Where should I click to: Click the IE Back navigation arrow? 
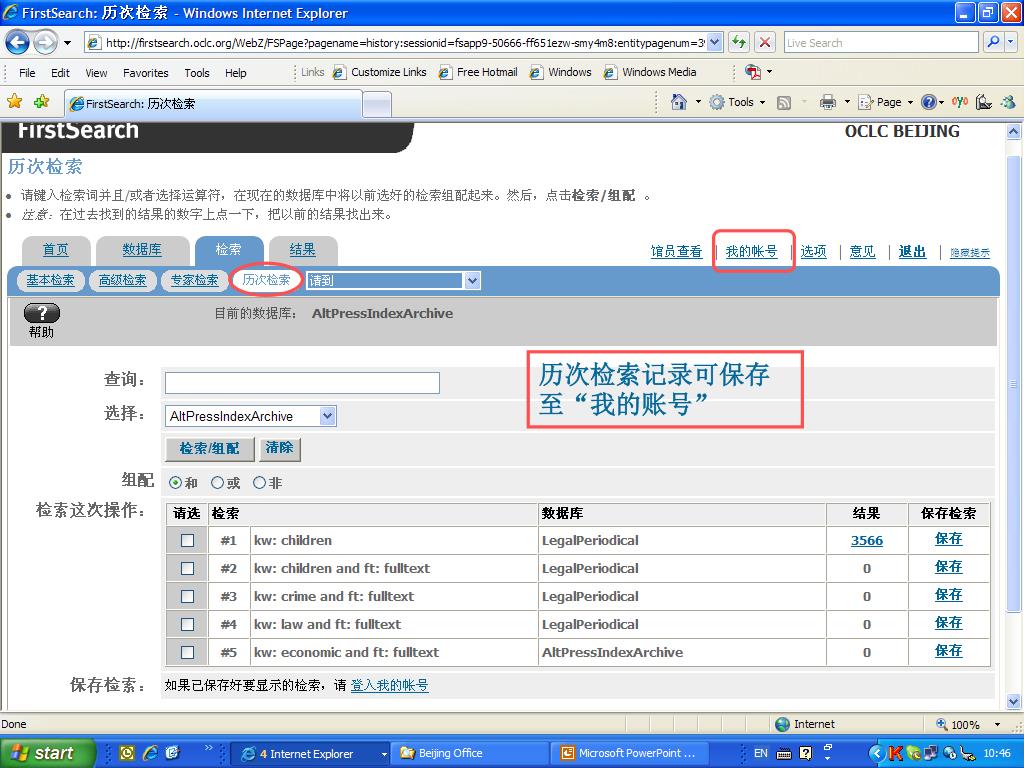[x=18, y=43]
